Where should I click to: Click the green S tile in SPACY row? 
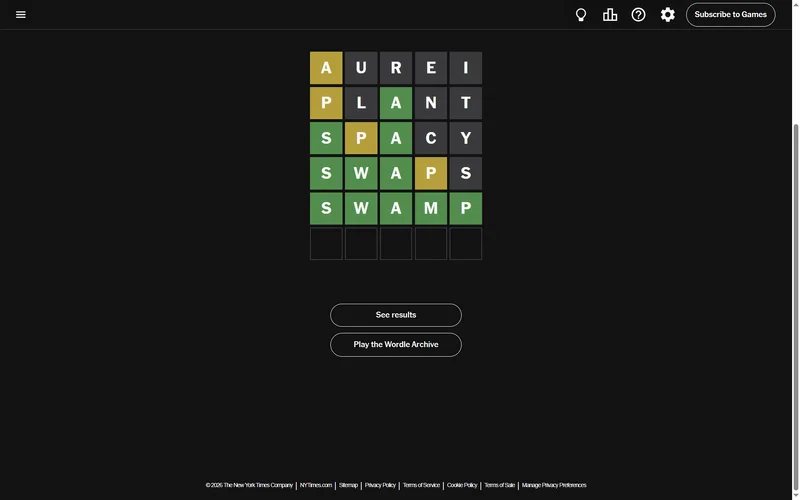click(326, 138)
